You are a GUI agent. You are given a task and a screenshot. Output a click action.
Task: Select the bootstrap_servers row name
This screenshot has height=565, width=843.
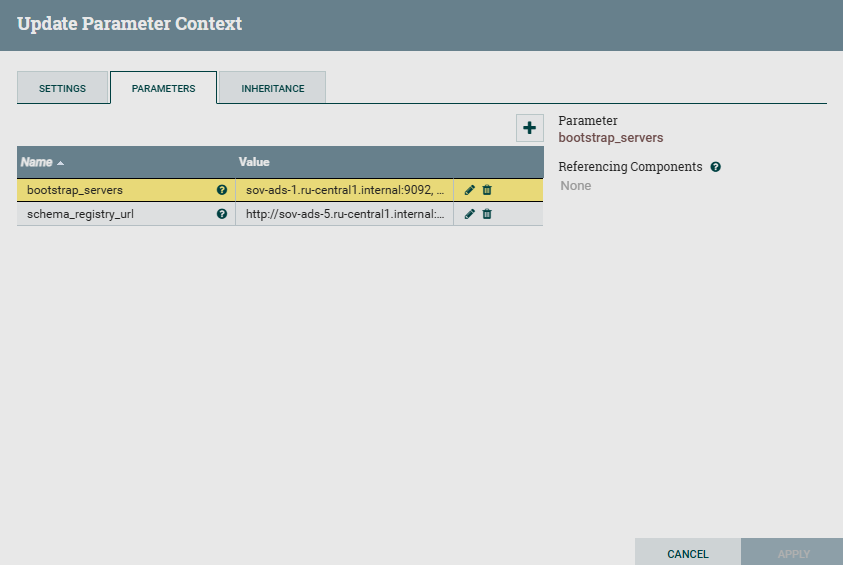point(75,190)
